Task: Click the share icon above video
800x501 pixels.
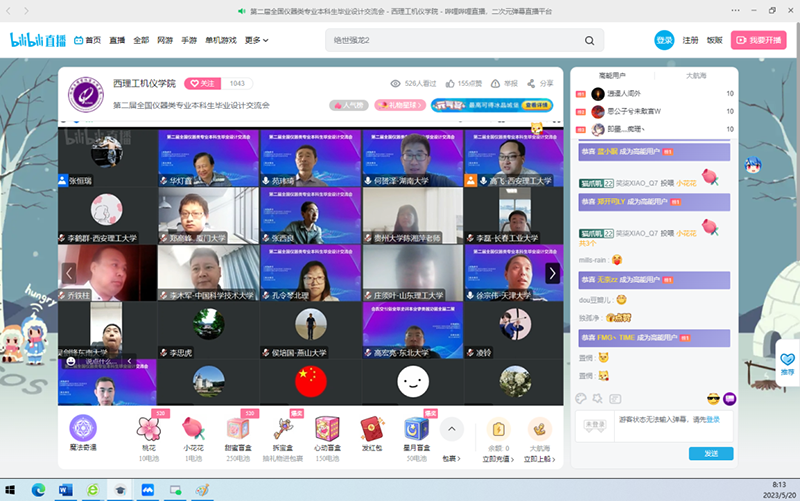Action: [x=532, y=84]
